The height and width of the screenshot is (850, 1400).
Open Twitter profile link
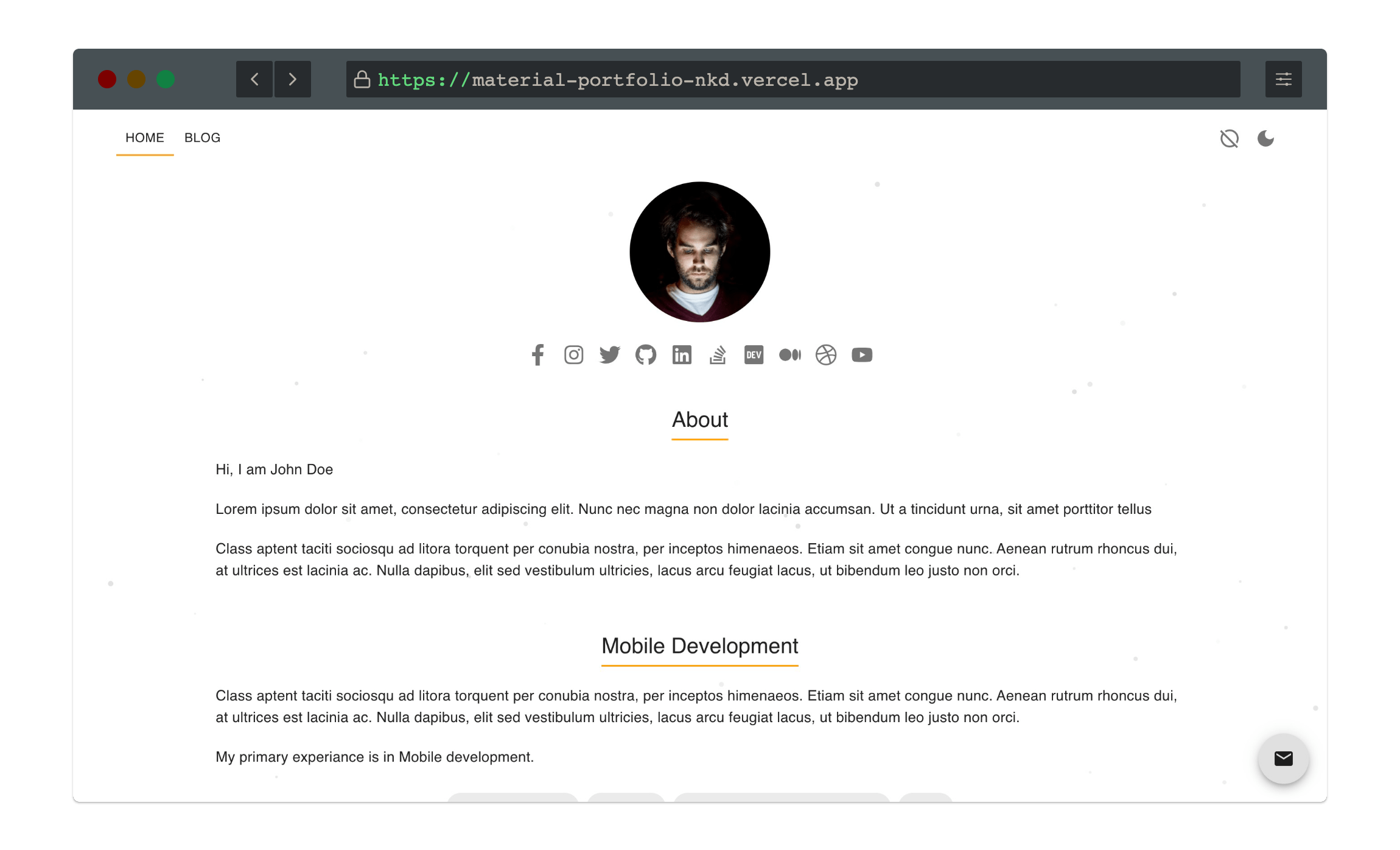point(610,354)
